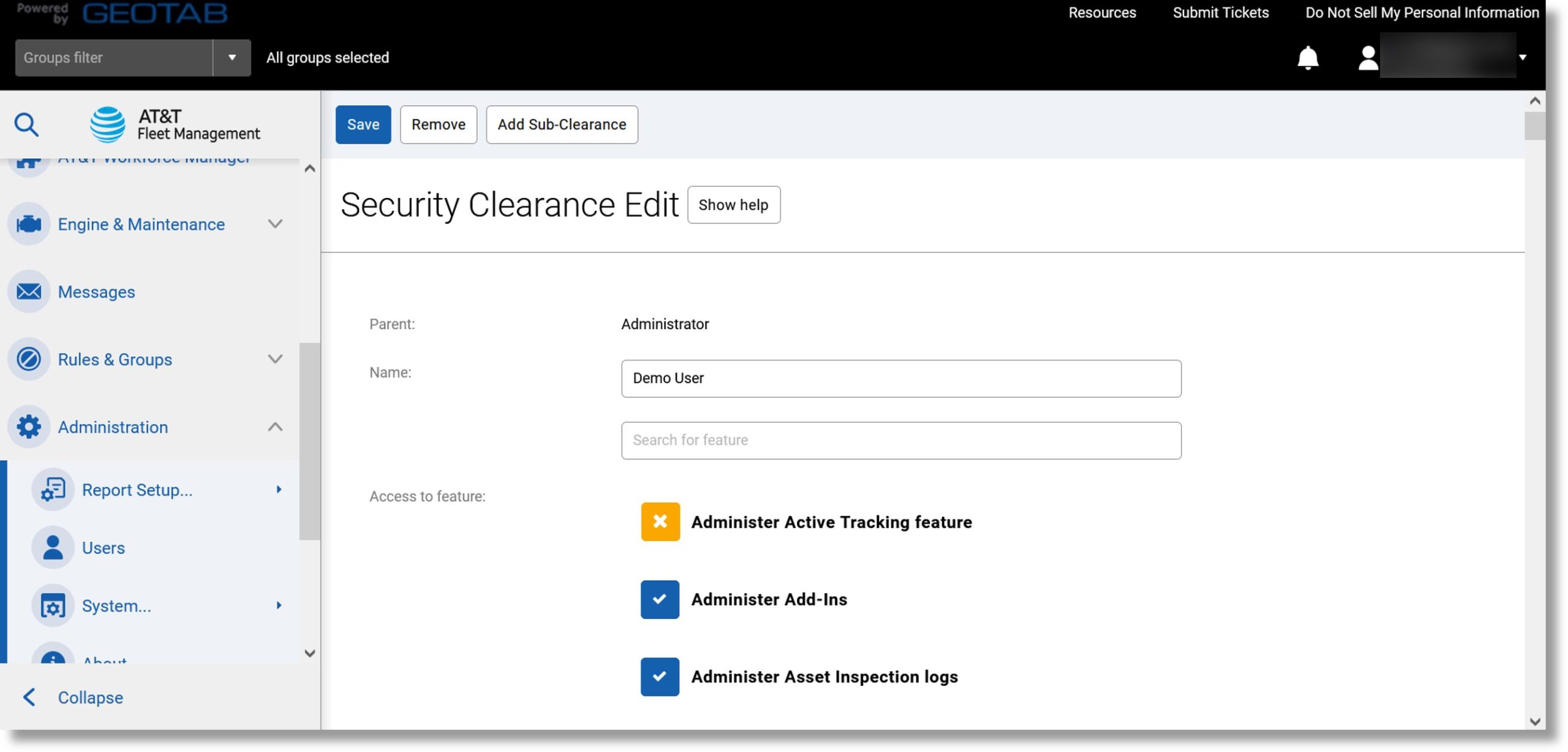Click Add Sub-Clearance button
The height and width of the screenshot is (752, 1568).
click(x=562, y=124)
